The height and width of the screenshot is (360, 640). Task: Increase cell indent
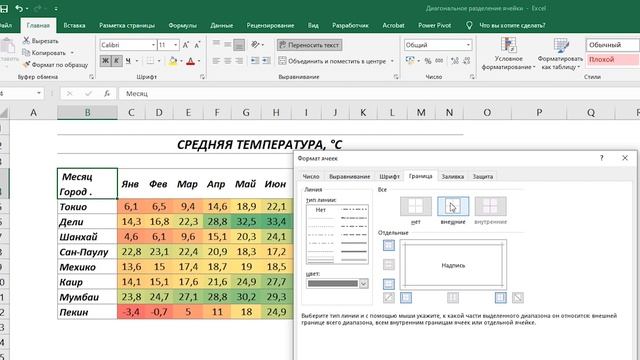(x=266, y=61)
